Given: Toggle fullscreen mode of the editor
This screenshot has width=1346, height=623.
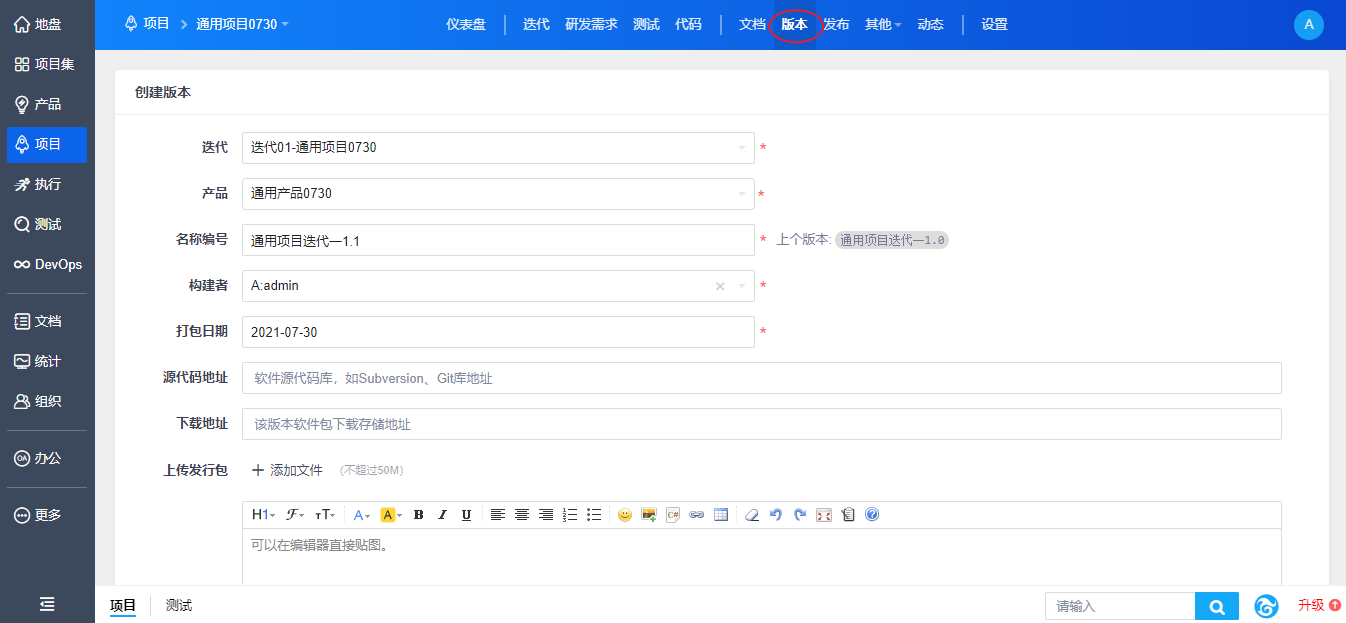Looking at the screenshot, I should pos(824,515).
